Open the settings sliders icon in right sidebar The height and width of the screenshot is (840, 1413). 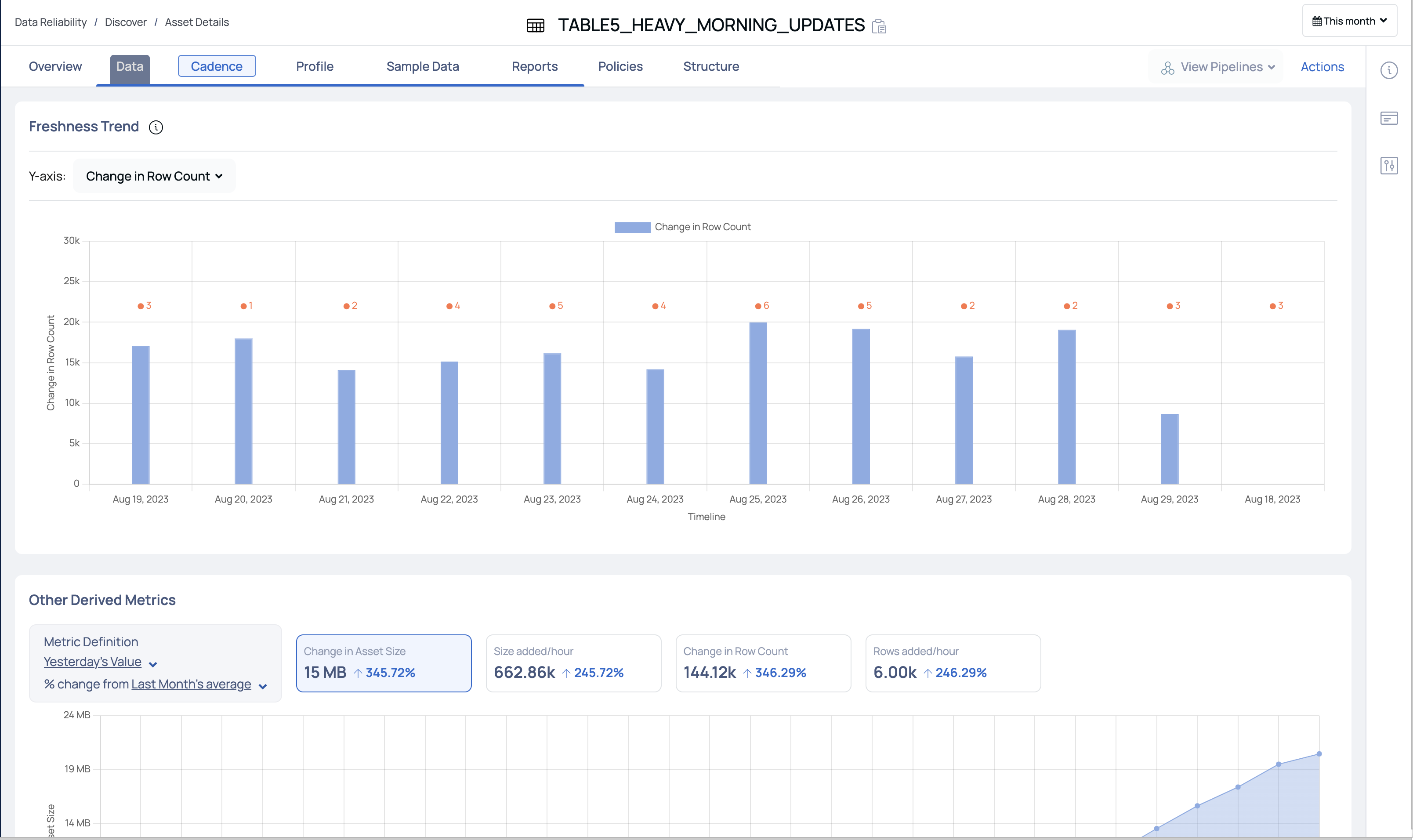(x=1389, y=166)
